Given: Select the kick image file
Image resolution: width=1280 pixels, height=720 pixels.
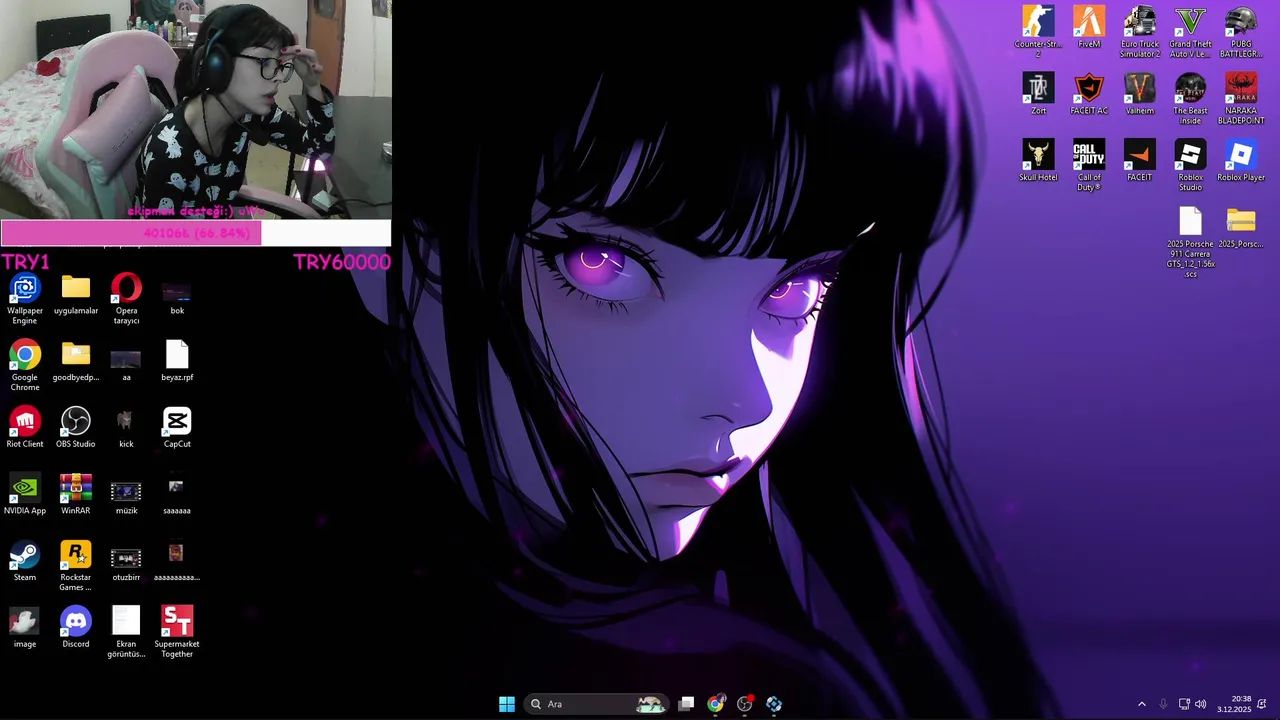Looking at the screenshot, I should click(126, 428).
